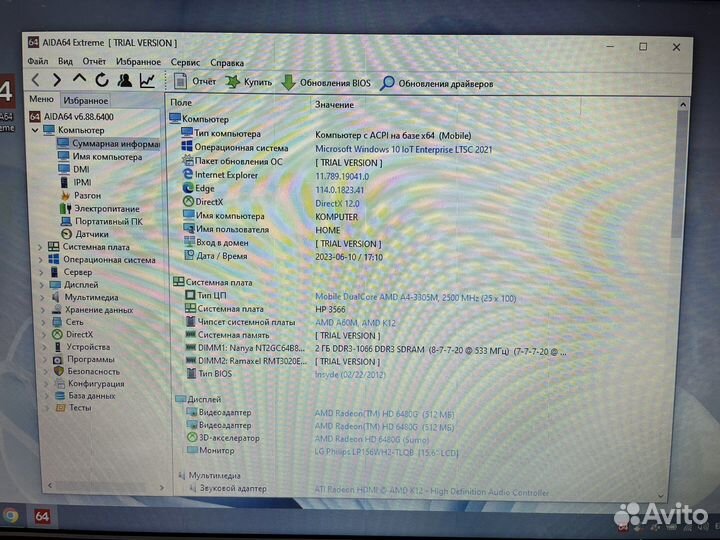Expand the Сеть tree node
Screen dimensions: 720x540
43,322
